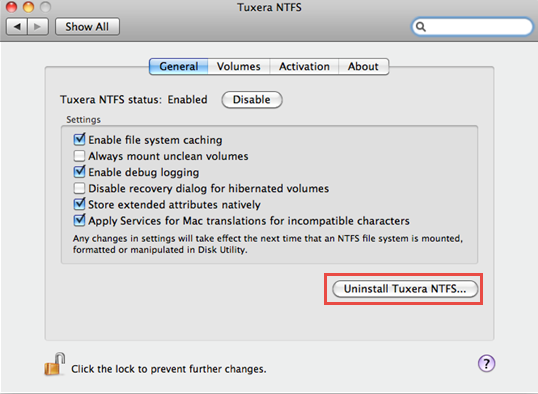Select the About tab
538x394 pixels.
(x=363, y=66)
